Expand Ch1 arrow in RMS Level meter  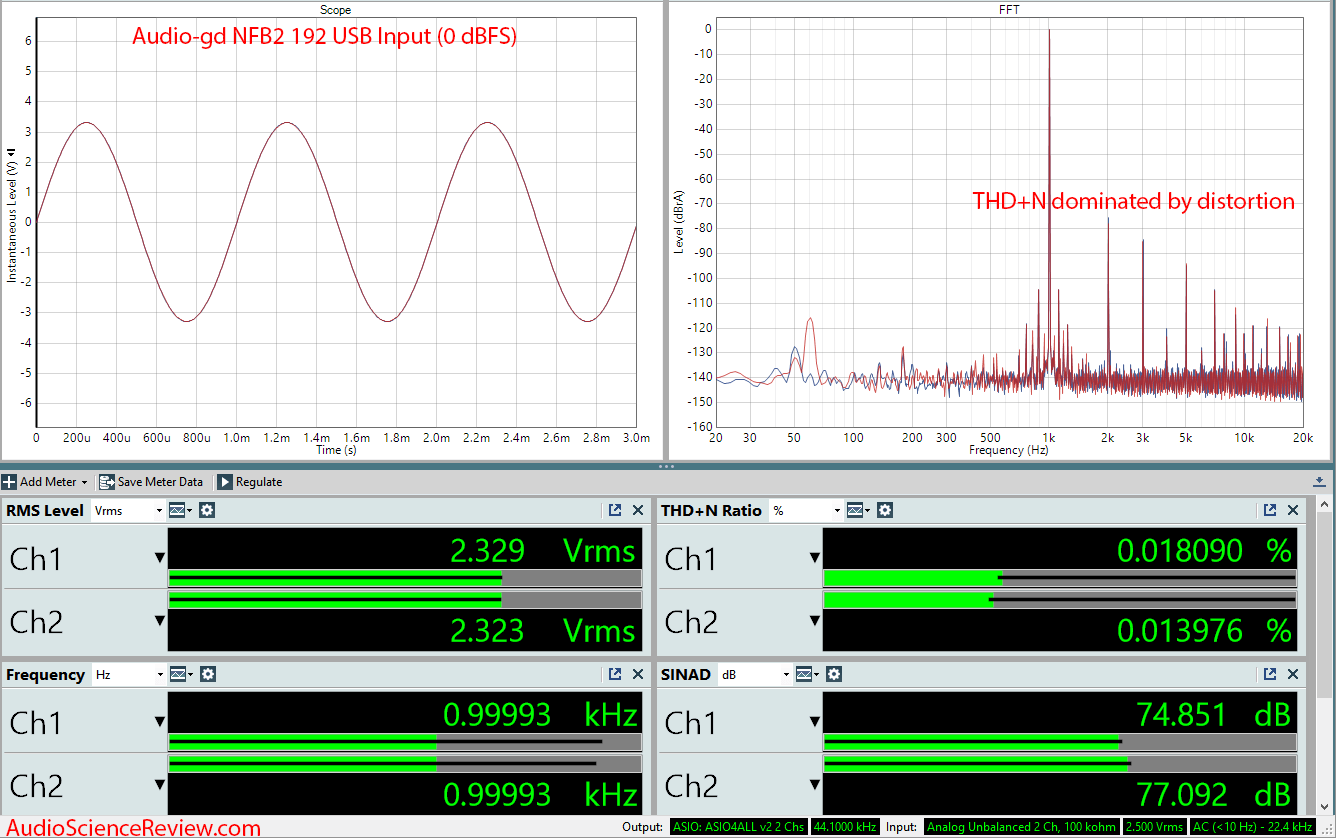tap(159, 558)
